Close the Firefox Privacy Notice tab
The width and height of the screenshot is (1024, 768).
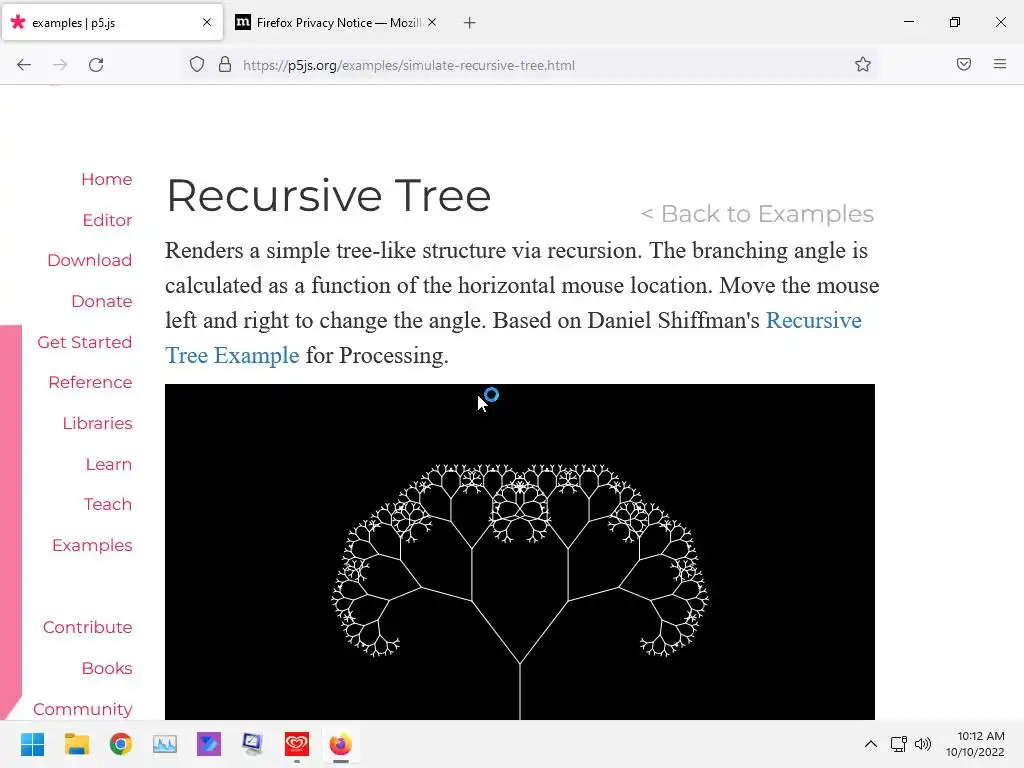(x=432, y=22)
